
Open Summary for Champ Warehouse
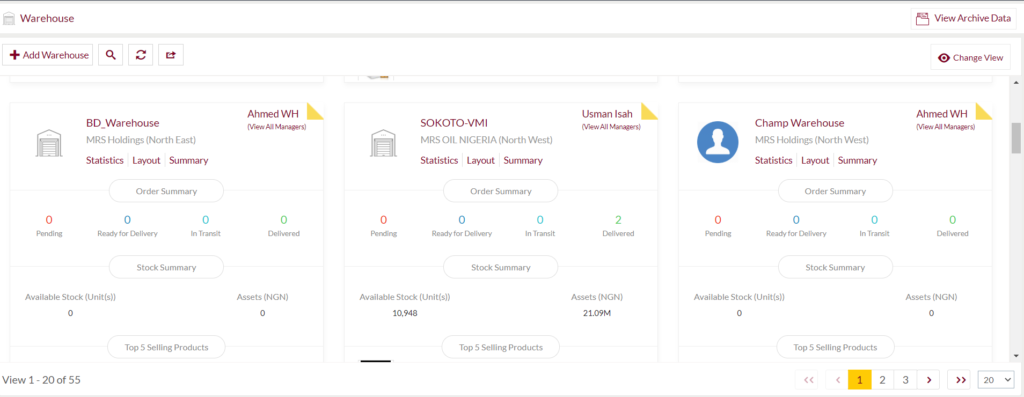[857, 160]
